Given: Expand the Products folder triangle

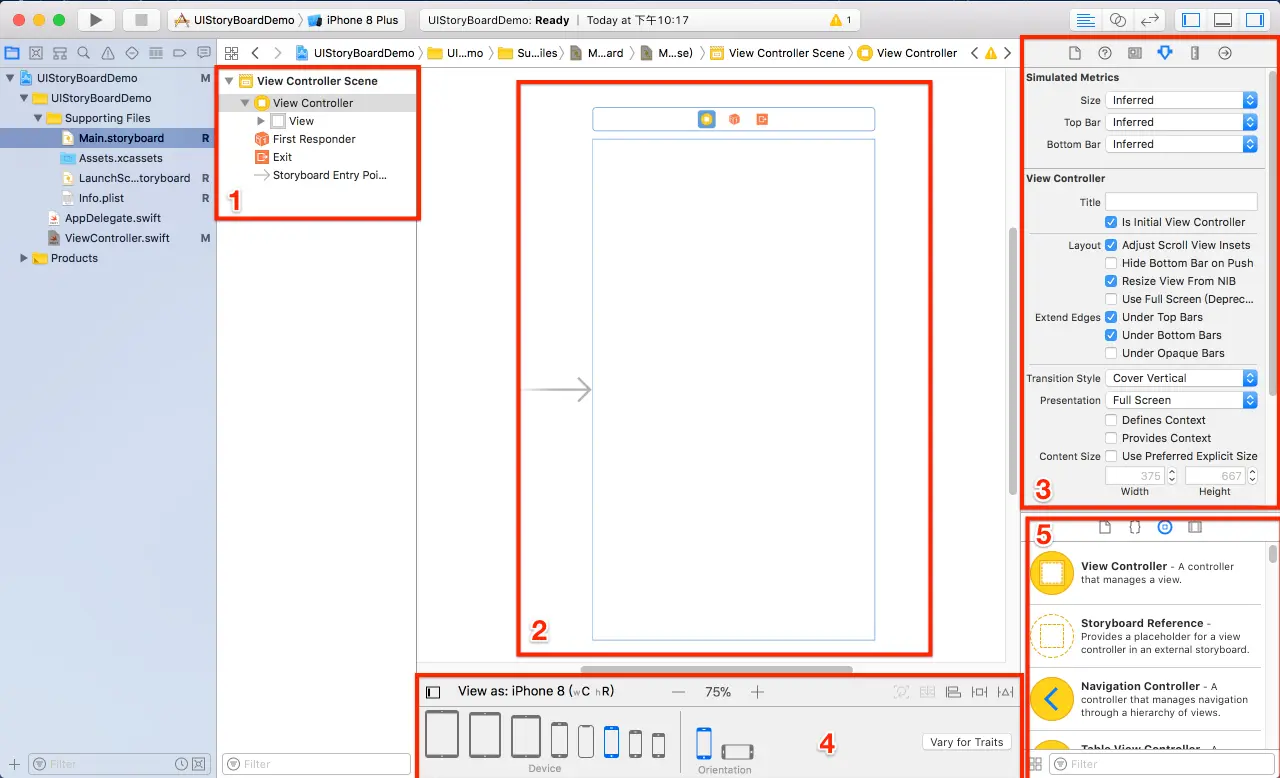Looking at the screenshot, I should click(24, 258).
